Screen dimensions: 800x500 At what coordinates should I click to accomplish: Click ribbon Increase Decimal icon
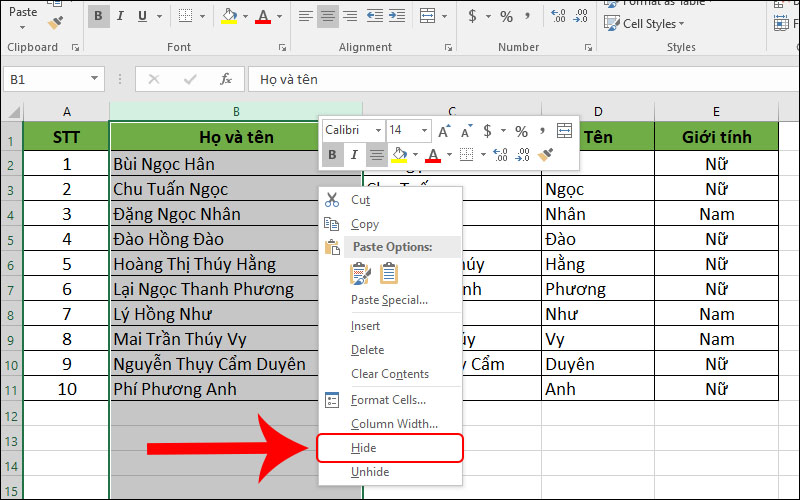point(558,16)
